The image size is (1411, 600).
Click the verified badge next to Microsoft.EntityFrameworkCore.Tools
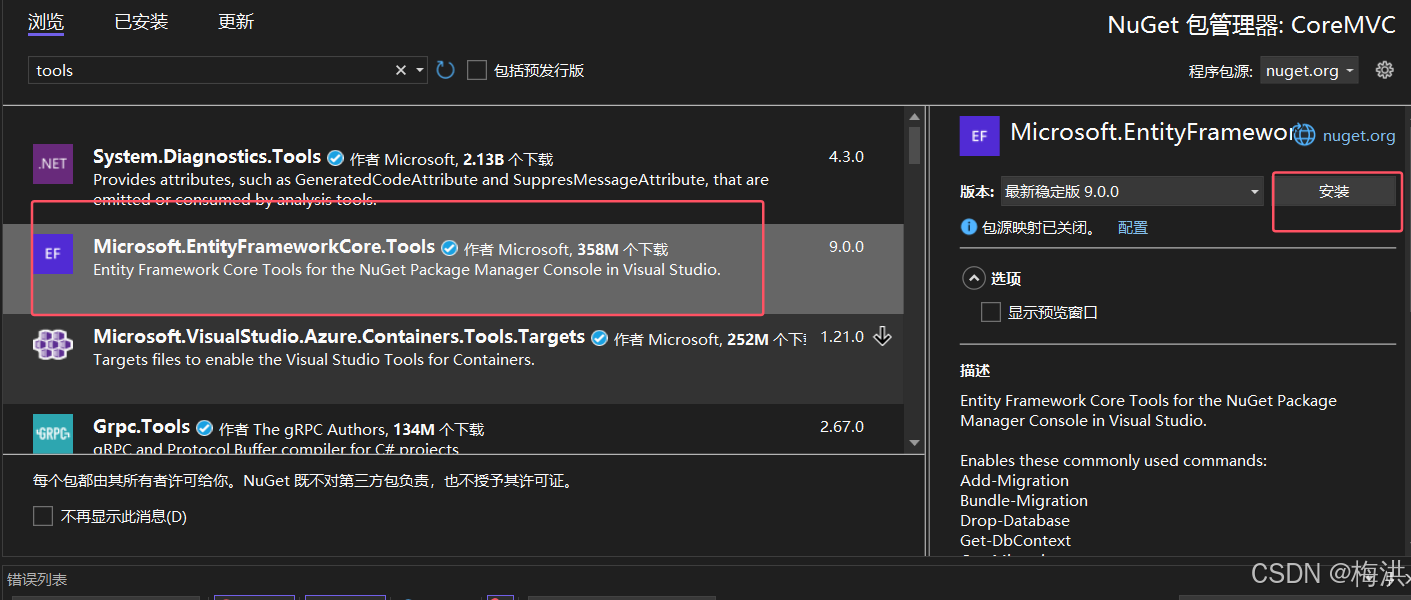[450, 248]
